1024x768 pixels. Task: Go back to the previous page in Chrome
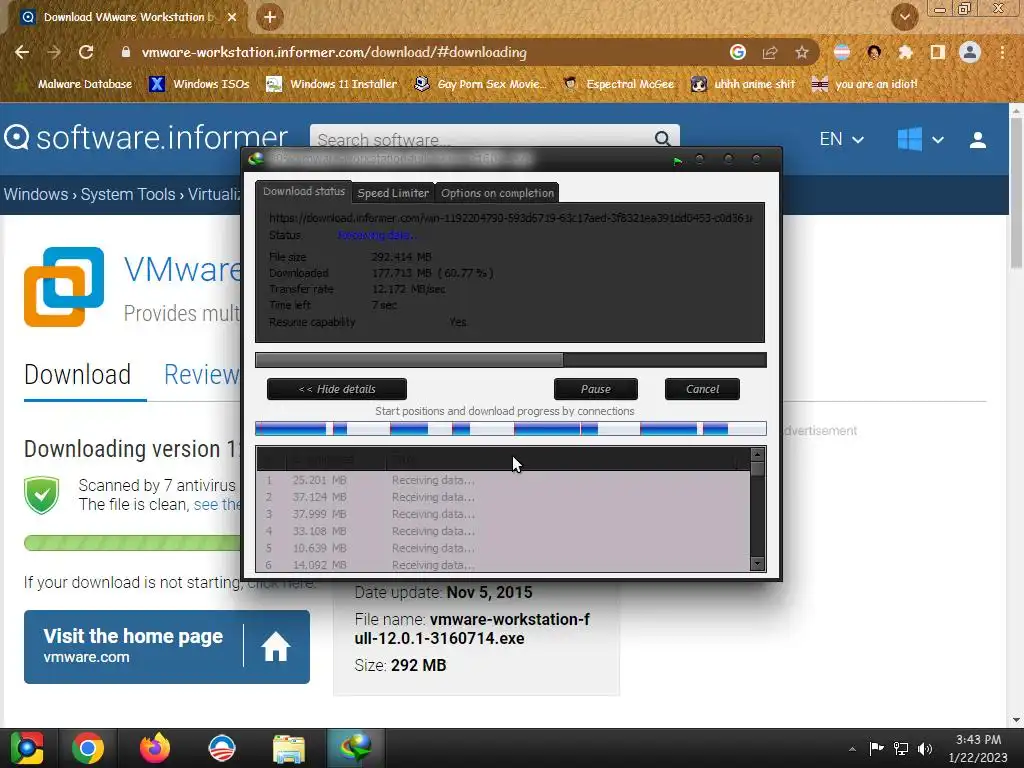[x=22, y=52]
